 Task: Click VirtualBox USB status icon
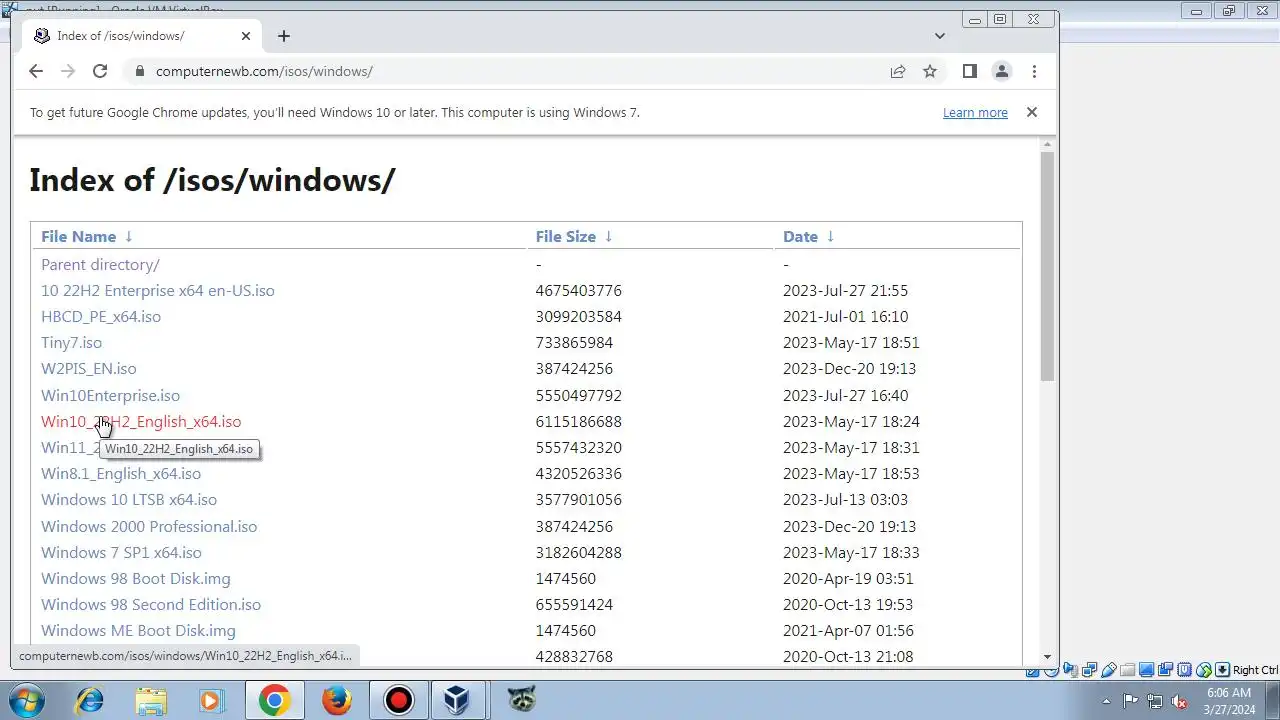1108,670
